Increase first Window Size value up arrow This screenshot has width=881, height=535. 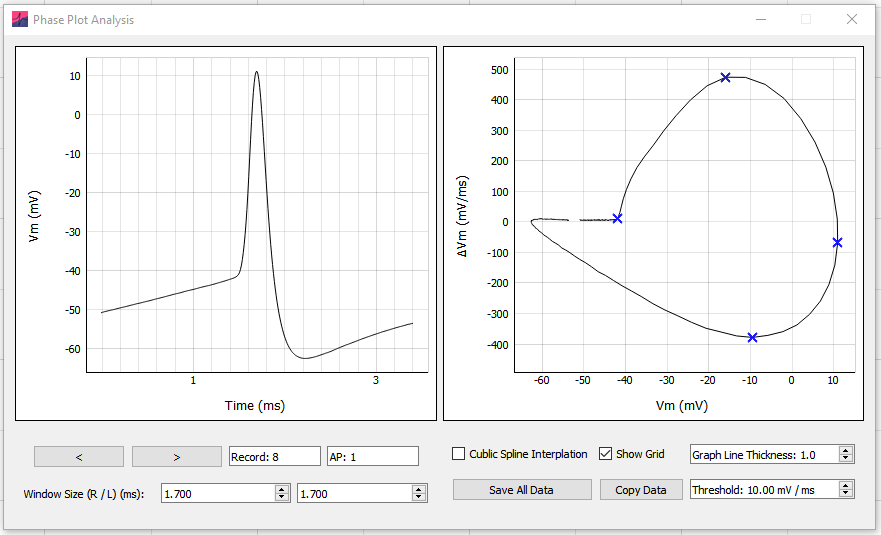pos(282,489)
